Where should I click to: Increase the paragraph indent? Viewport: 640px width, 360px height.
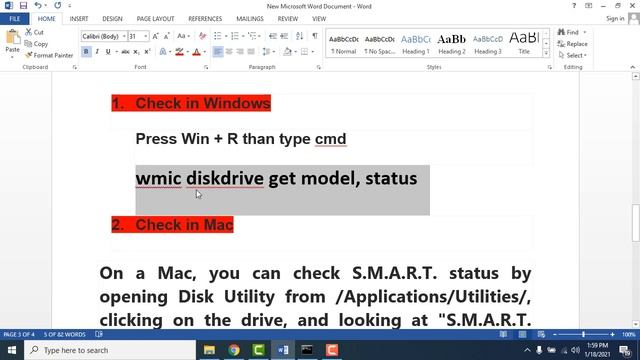284,36
